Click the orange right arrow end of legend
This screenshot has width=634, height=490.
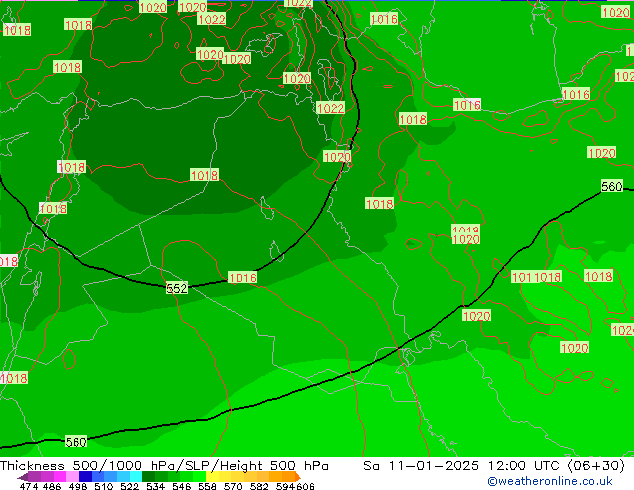298,477
